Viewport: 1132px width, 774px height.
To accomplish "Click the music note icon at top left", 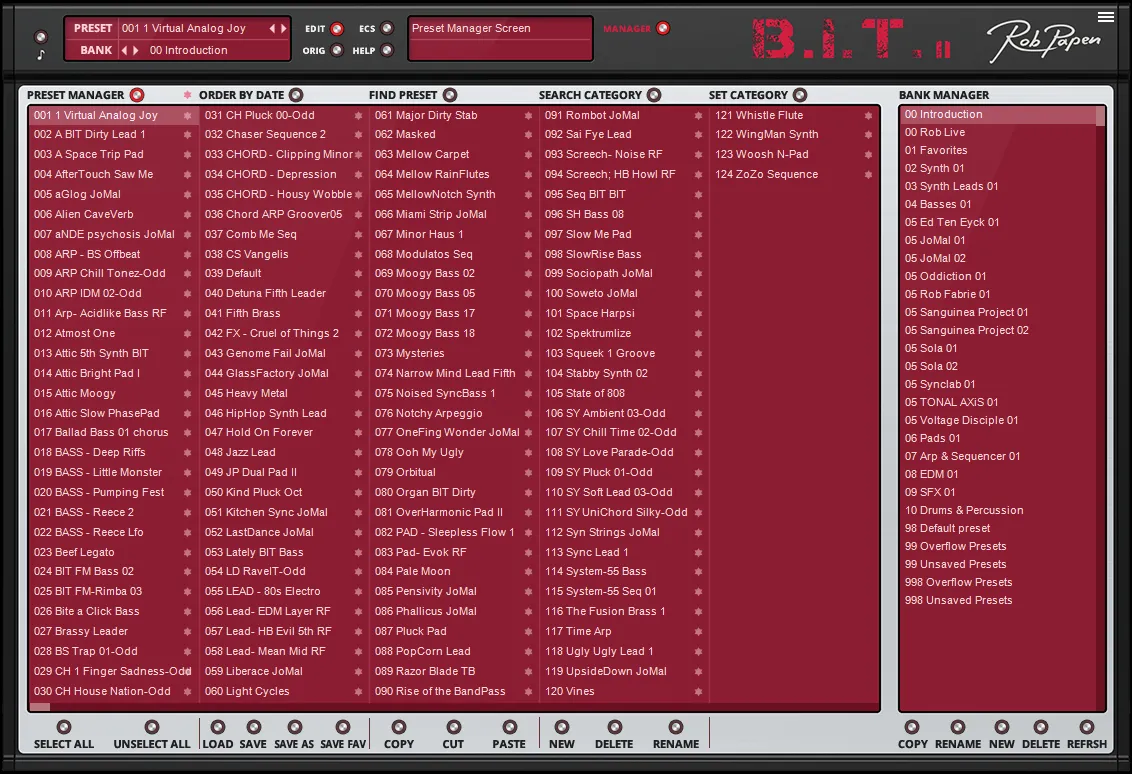I will pos(41,54).
